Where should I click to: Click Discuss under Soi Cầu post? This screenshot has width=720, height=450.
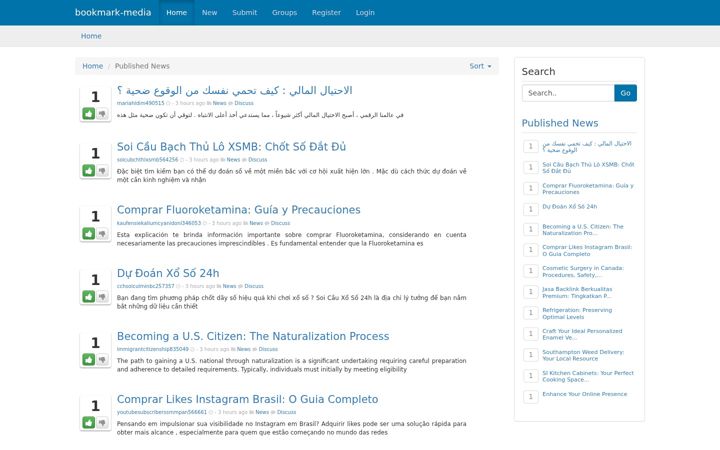(x=258, y=160)
